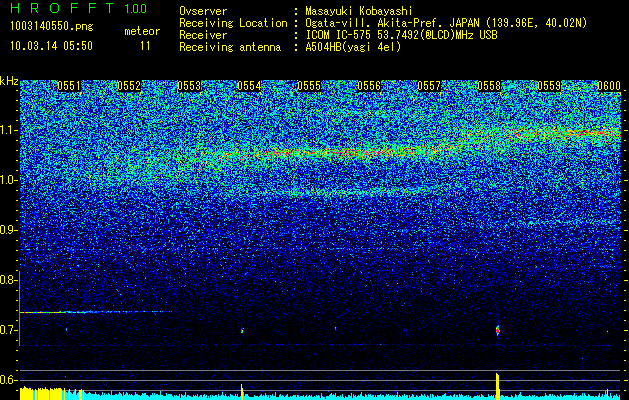Click the small meteor echo near 0554

click(x=242, y=331)
